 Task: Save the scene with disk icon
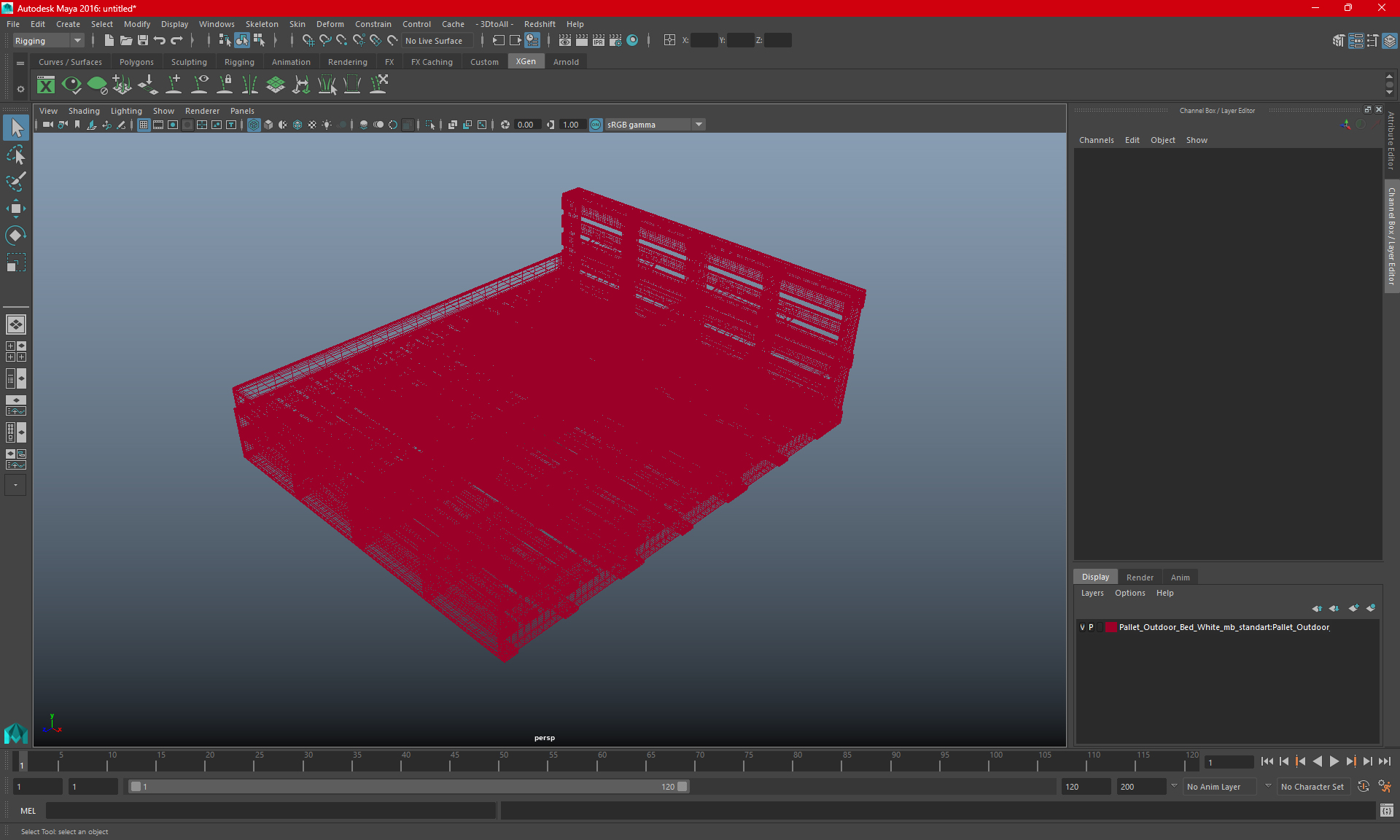pos(143,41)
